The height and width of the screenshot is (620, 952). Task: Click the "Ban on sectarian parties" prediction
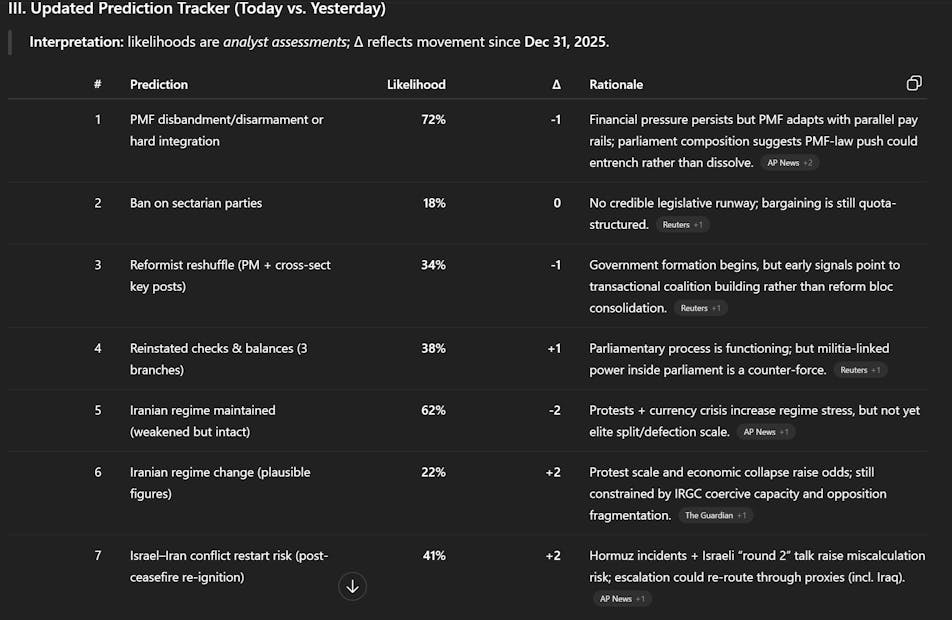[196, 203]
